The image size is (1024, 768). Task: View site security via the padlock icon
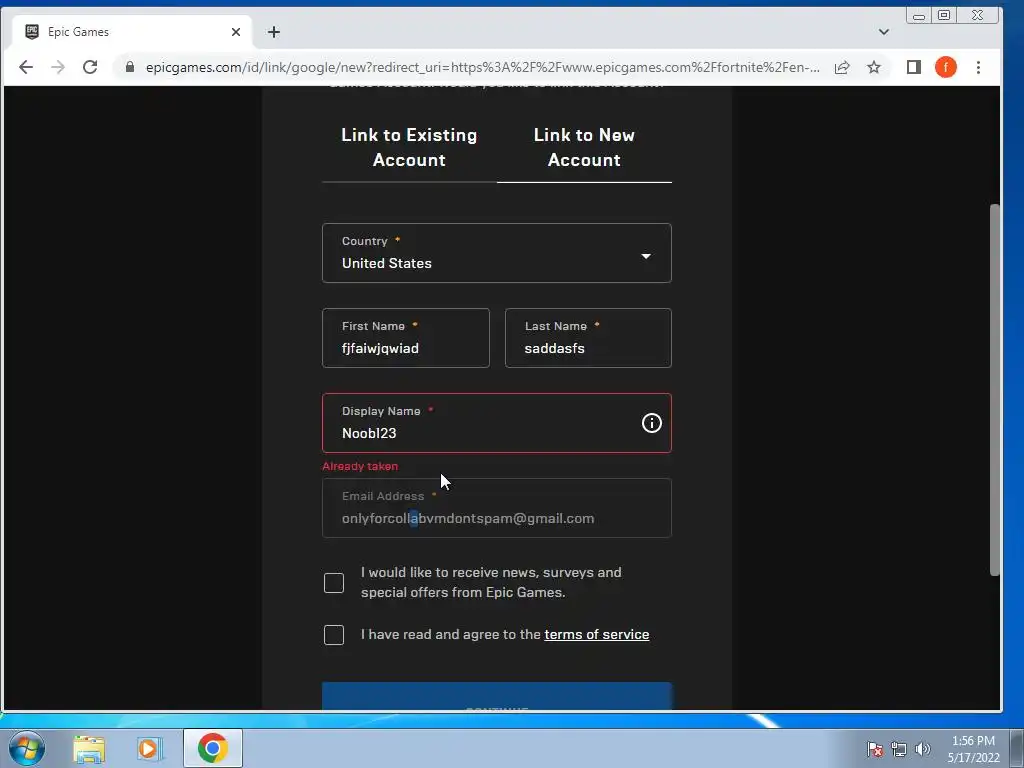pos(130,67)
